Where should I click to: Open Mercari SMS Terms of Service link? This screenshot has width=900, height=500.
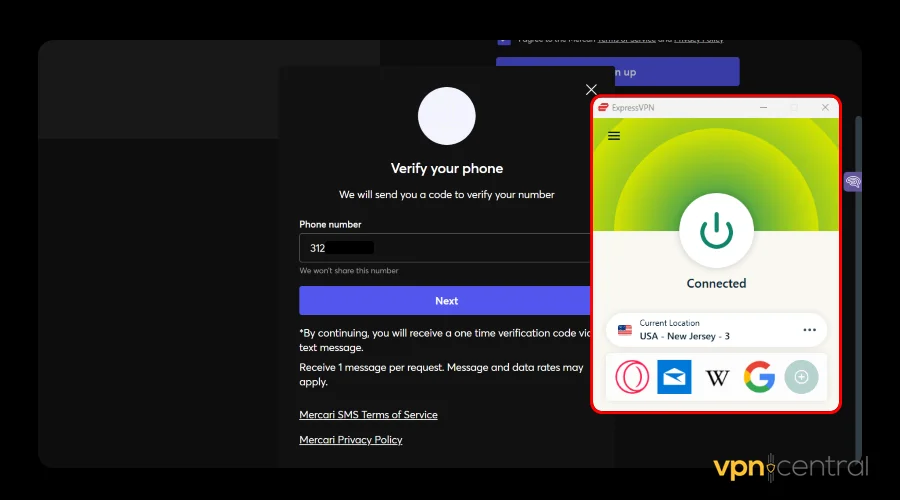368,414
